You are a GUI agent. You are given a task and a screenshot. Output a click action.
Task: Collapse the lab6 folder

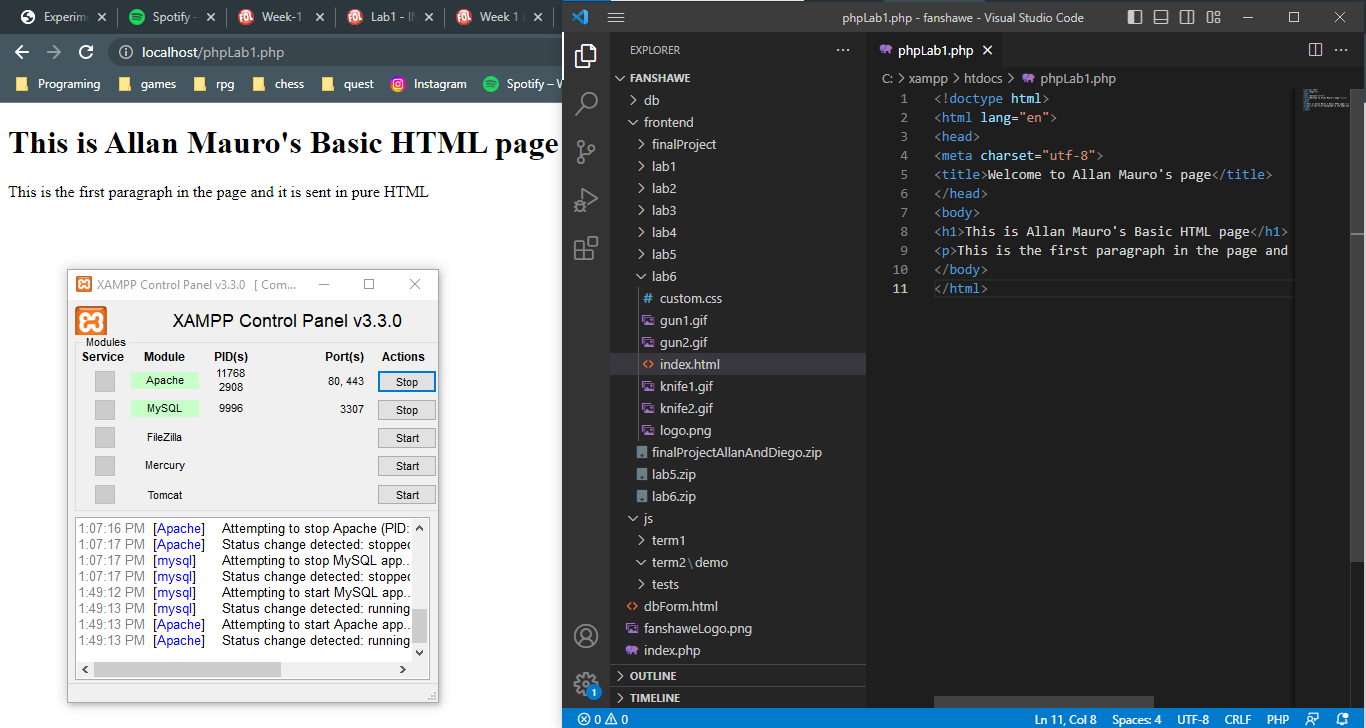pos(664,276)
